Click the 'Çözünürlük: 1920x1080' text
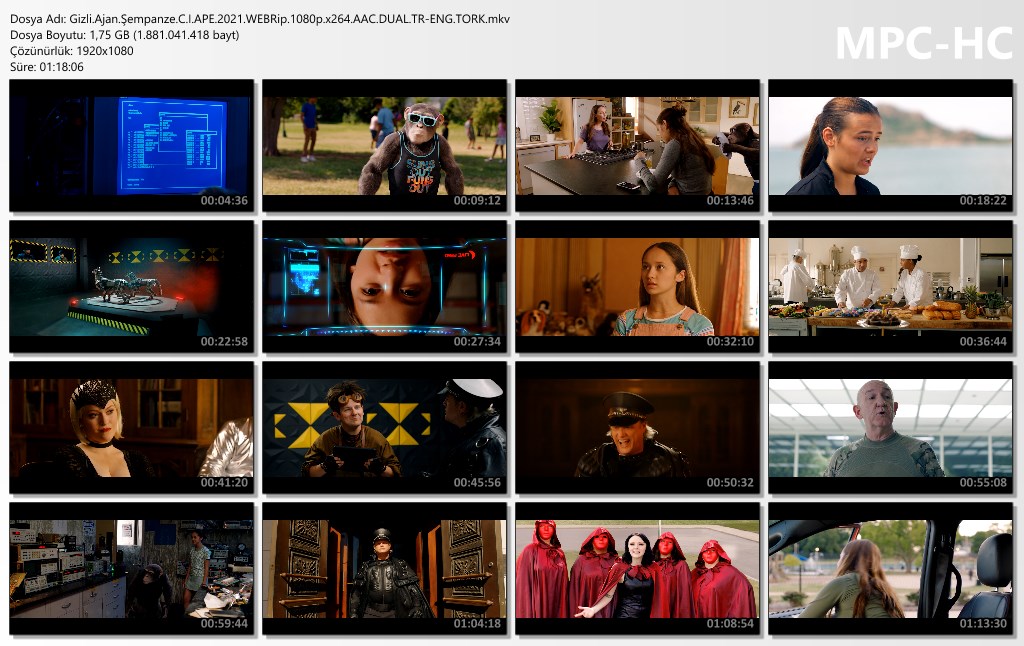The image size is (1024, 646). [x=72, y=51]
